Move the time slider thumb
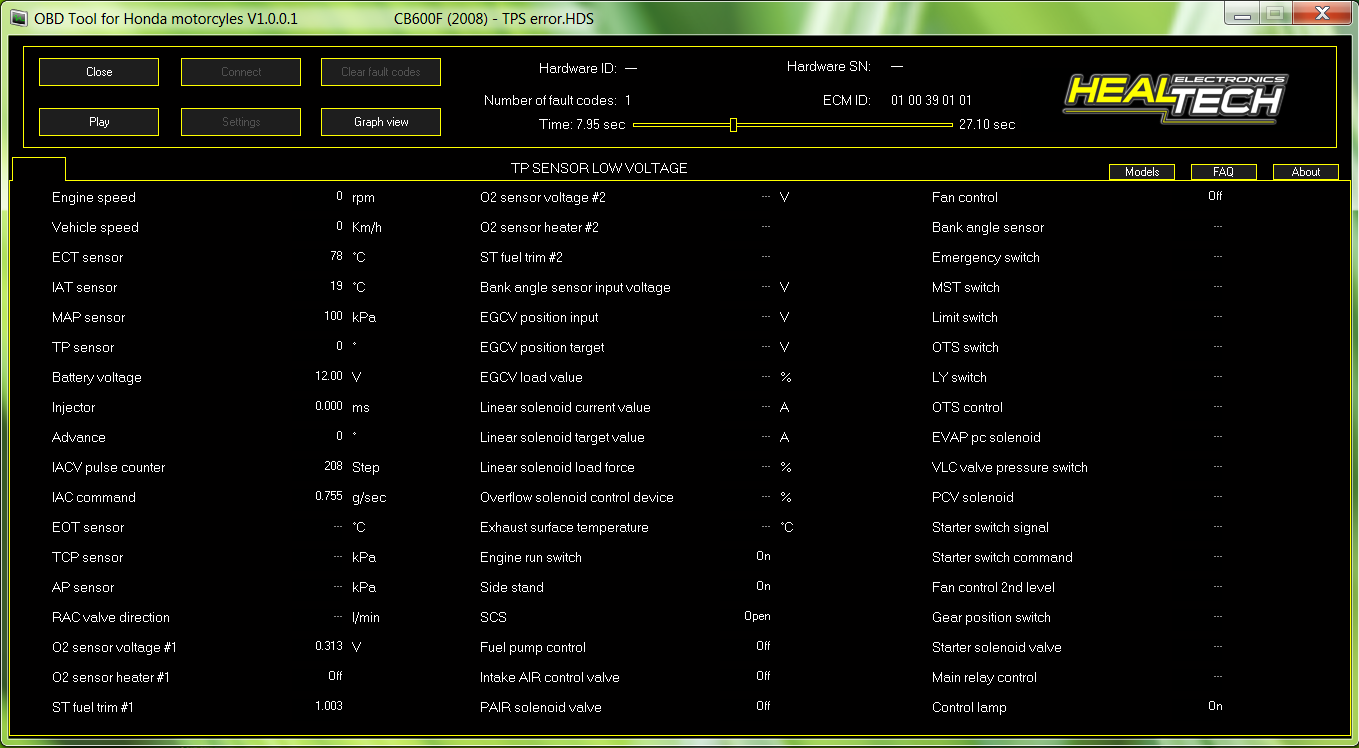The height and width of the screenshot is (748, 1359). point(734,125)
